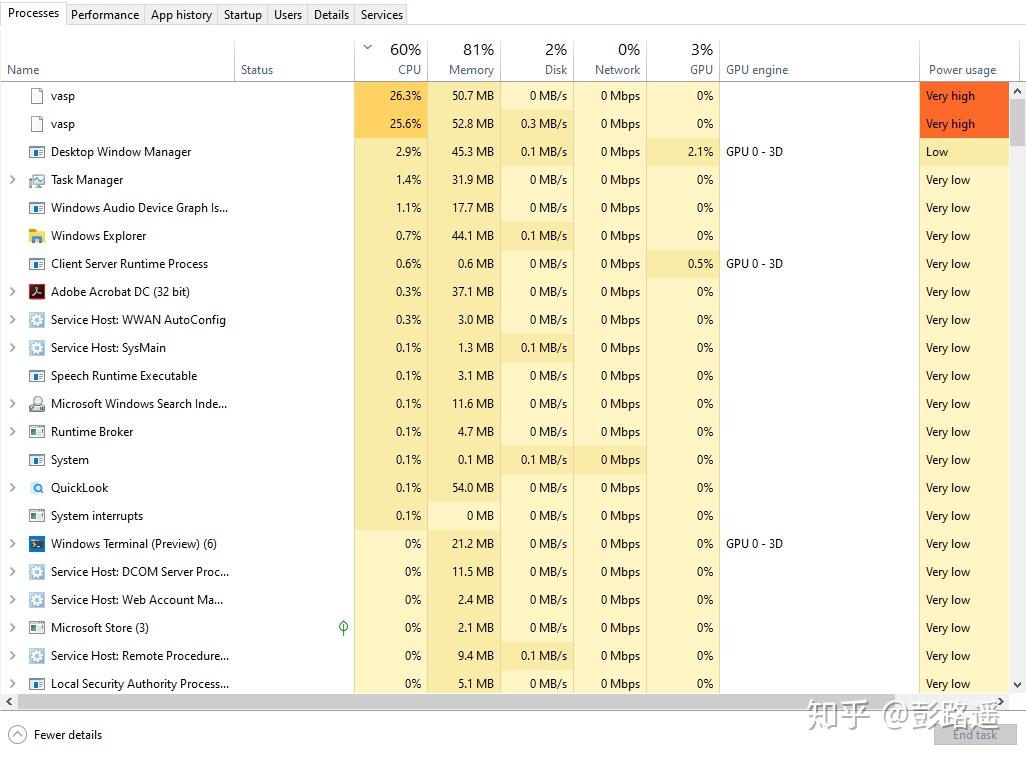This screenshot has width=1026, height=759.
Task: Select the QuickLook magnifier icon
Action: click(x=37, y=487)
